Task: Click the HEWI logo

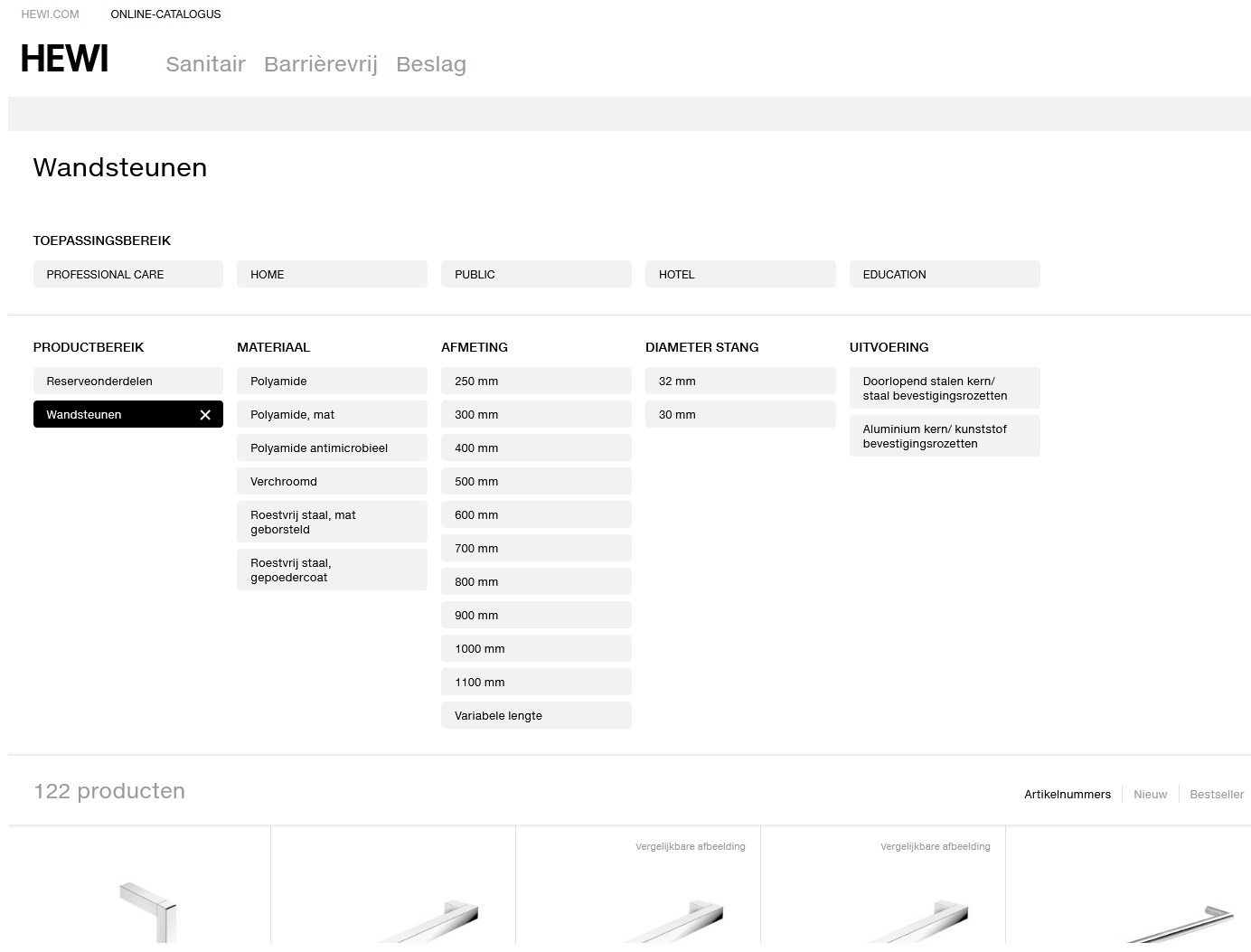Action: [64, 60]
